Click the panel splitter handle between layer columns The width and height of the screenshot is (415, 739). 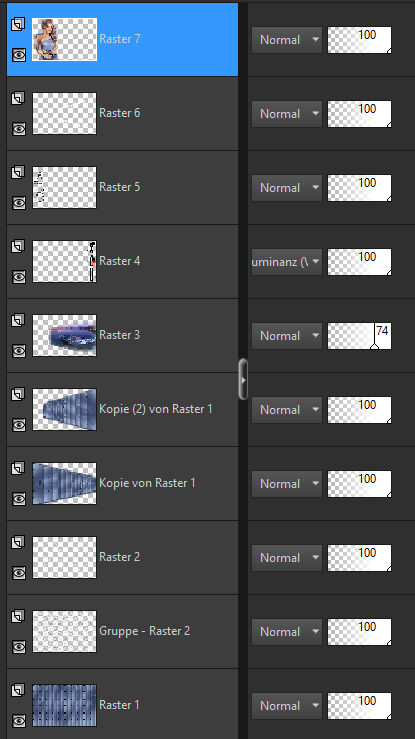tap(243, 379)
